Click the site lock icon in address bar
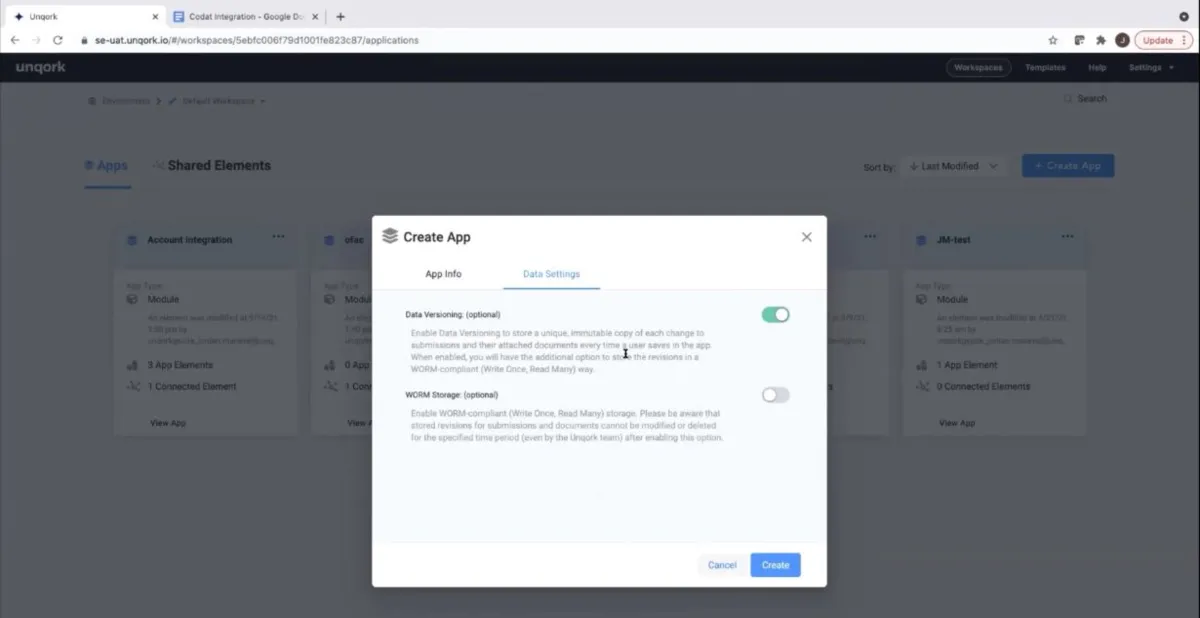This screenshot has width=1200, height=618. click(85, 40)
